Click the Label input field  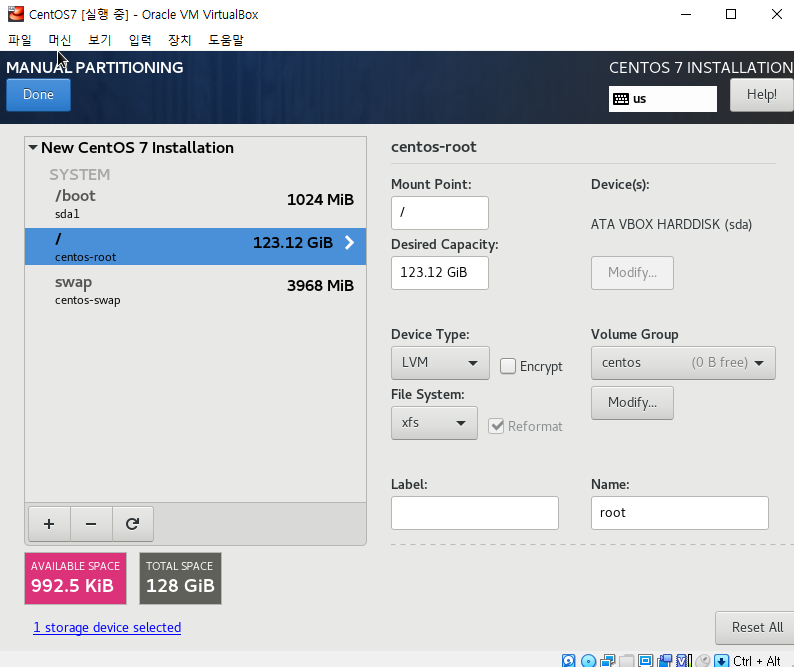tap(474, 513)
